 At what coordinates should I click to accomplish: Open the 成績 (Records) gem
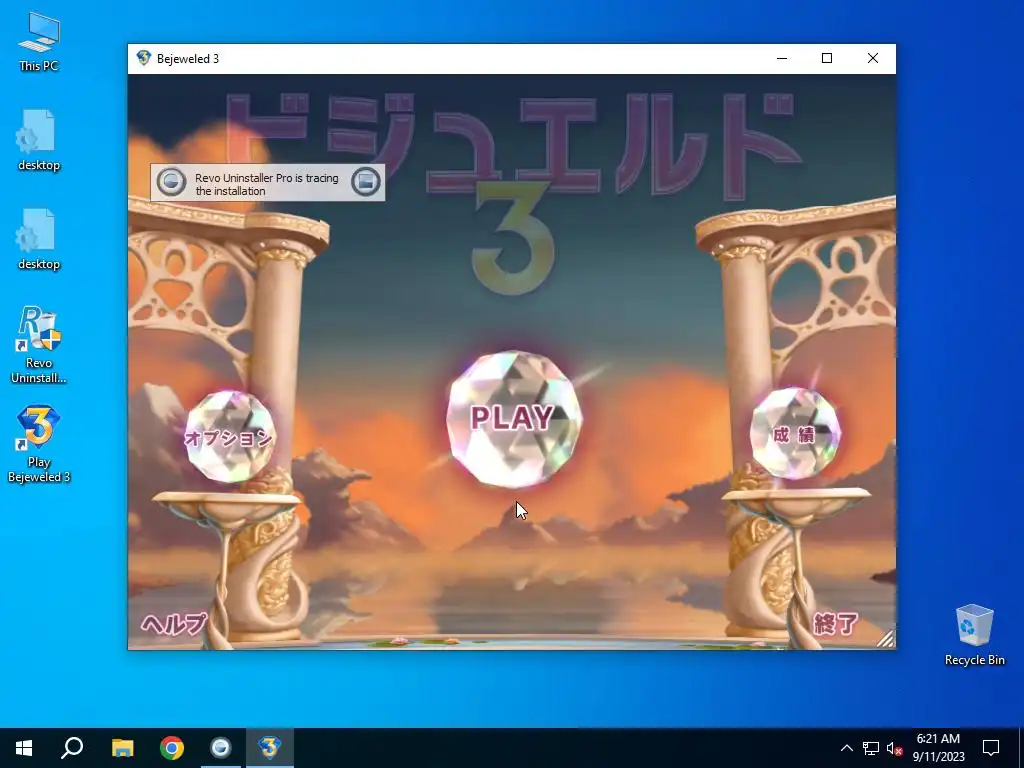[x=795, y=434]
